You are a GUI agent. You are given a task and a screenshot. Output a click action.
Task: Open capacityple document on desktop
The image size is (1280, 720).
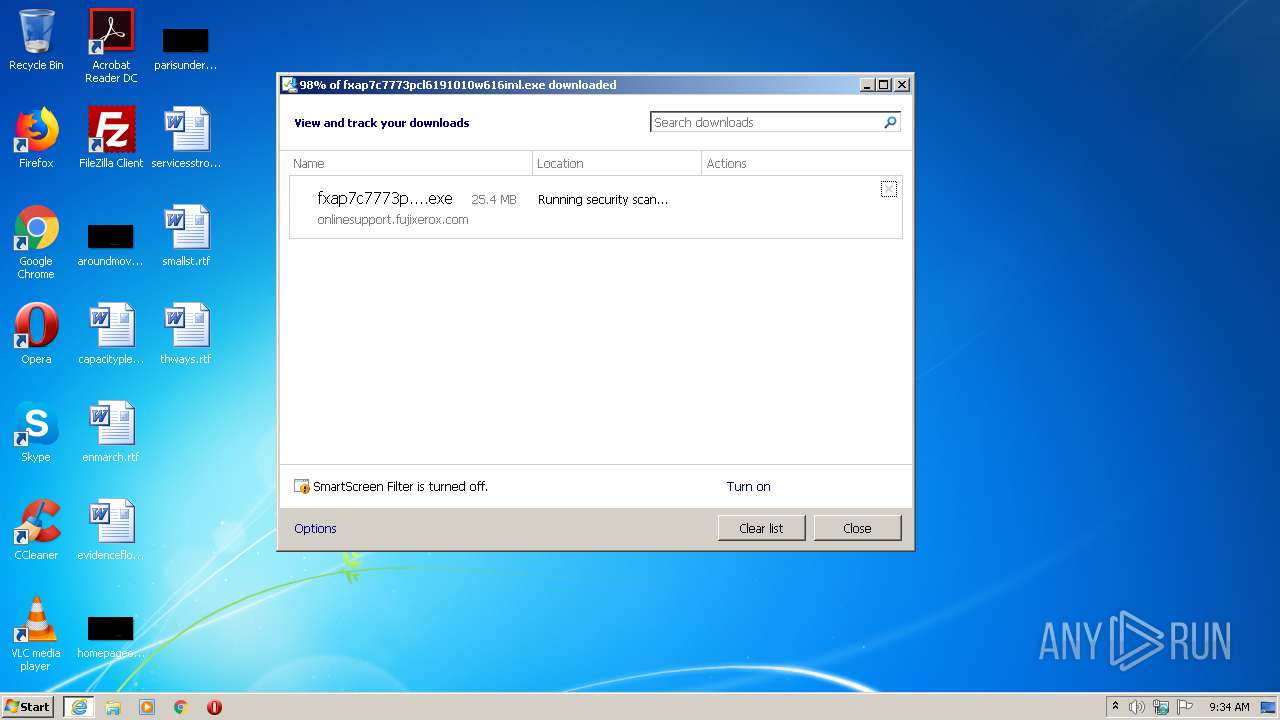pyautogui.click(x=111, y=333)
